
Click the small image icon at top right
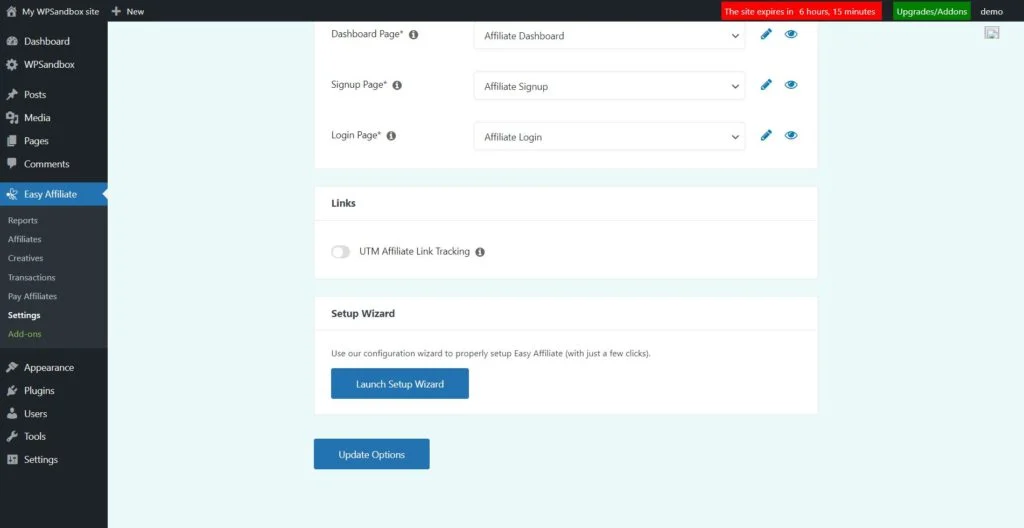tap(991, 33)
